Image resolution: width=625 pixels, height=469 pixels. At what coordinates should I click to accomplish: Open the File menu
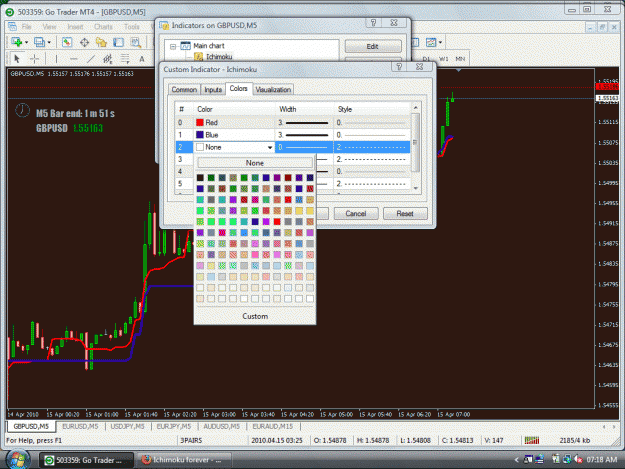pos(27,27)
